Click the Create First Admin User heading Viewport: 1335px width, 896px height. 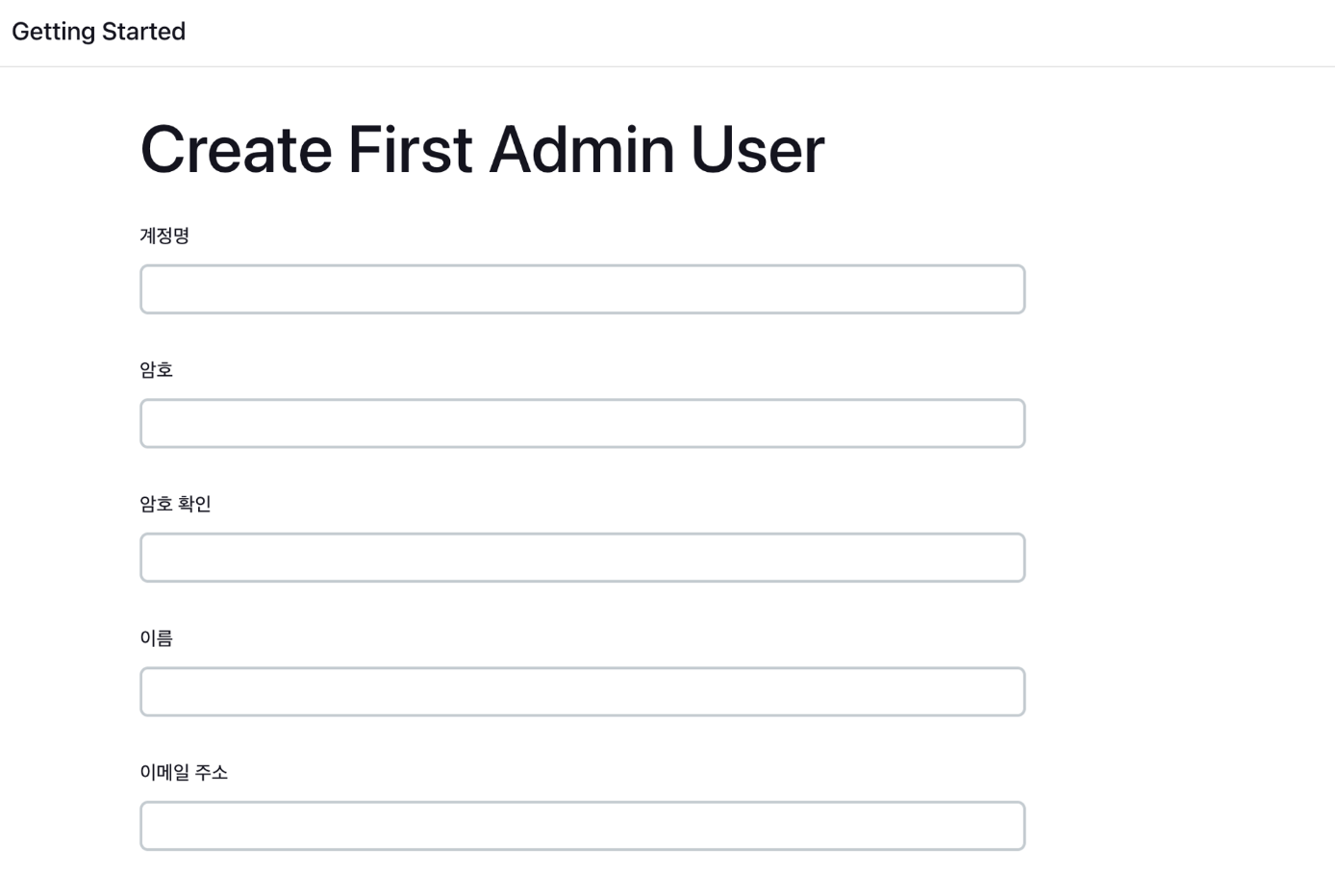[x=482, y=150]
